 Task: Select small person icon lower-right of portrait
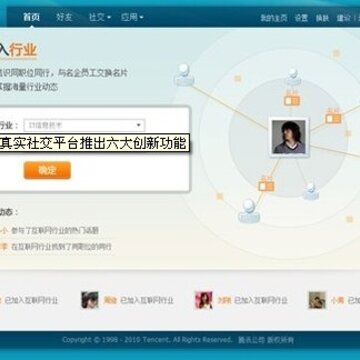pos(311,192)
